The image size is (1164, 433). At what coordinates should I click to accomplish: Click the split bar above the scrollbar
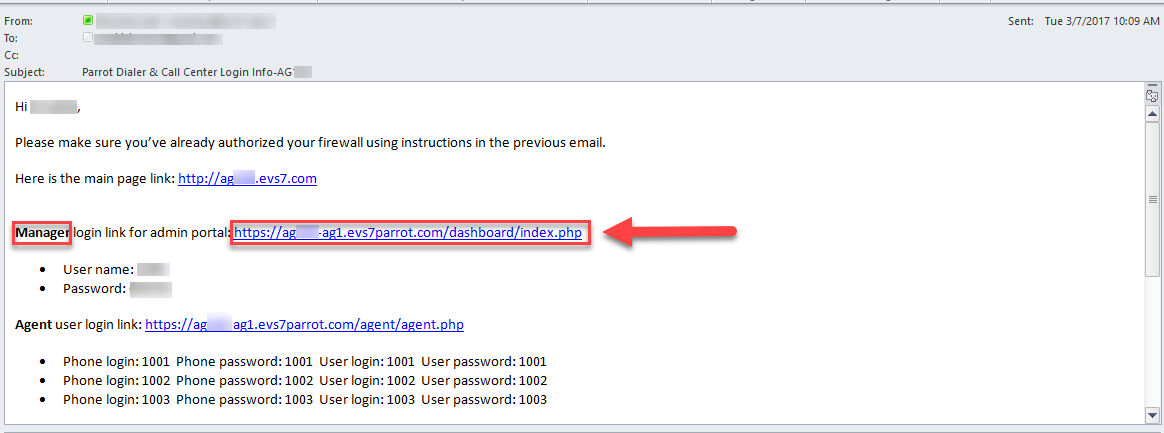(1152, 83)
